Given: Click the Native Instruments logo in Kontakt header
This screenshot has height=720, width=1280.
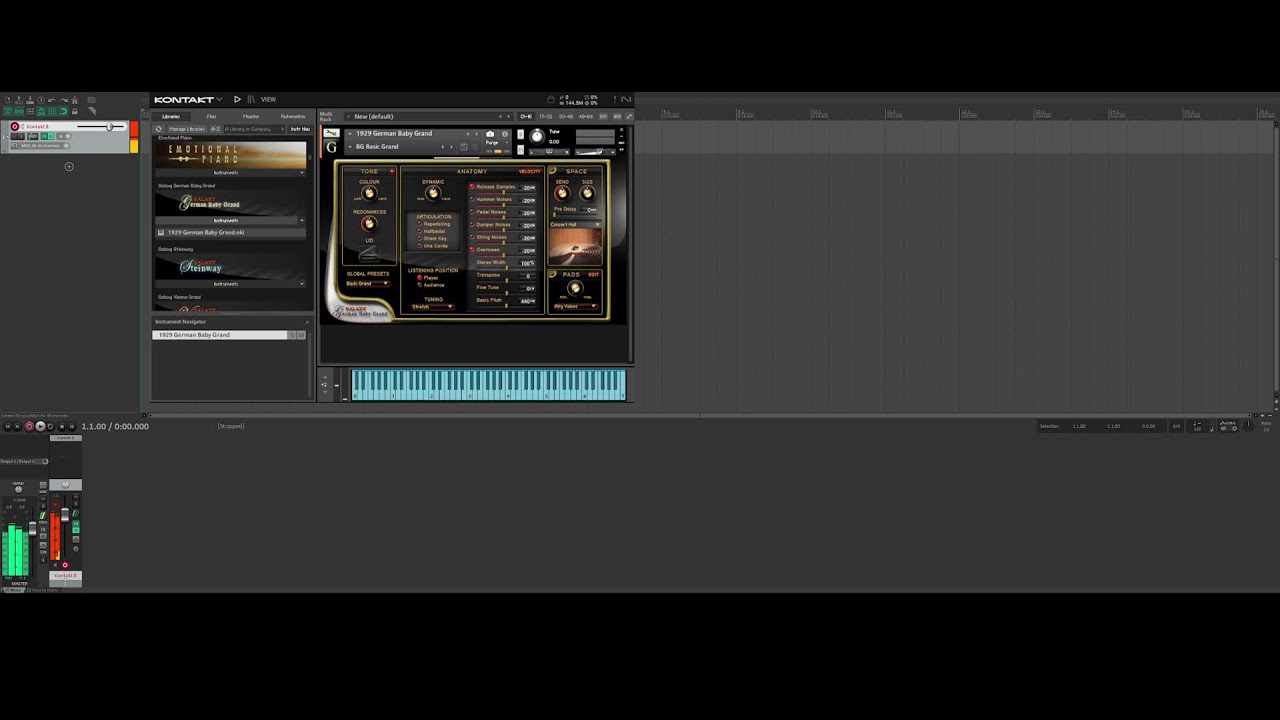Looking at the screenshot, I should coord(627,99).
